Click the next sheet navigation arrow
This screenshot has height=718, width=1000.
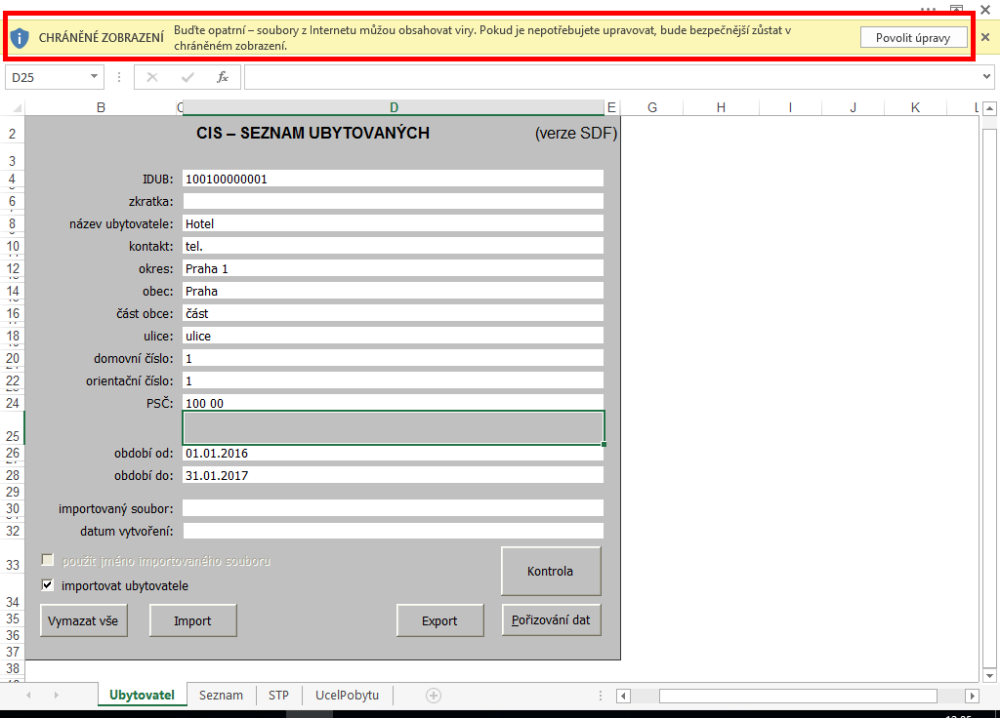point(56,695)
